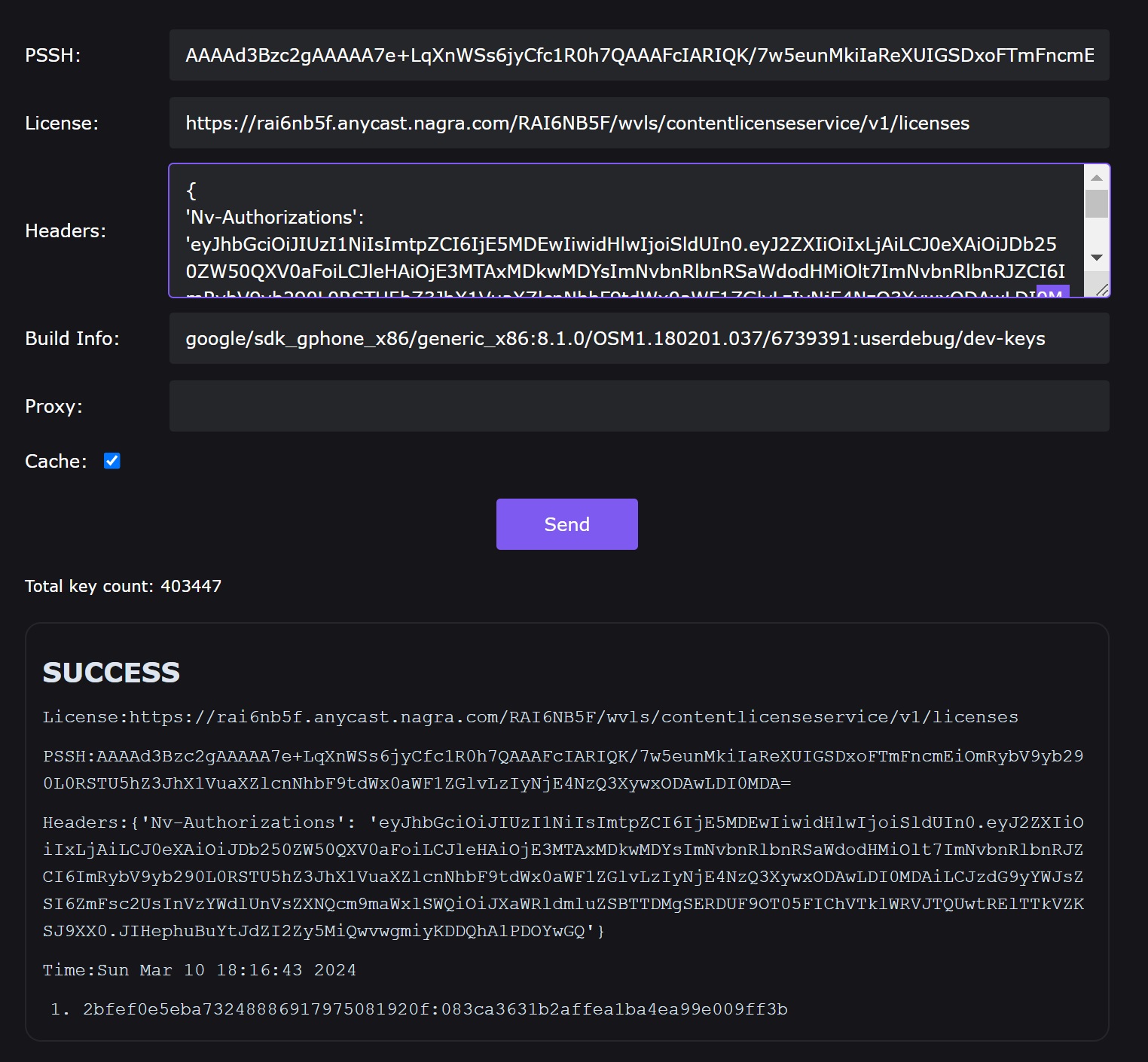Viewport: 1148px width, 1062px height.
Task: Uncheck the Cache checkbox
Action: click(112, 461)
